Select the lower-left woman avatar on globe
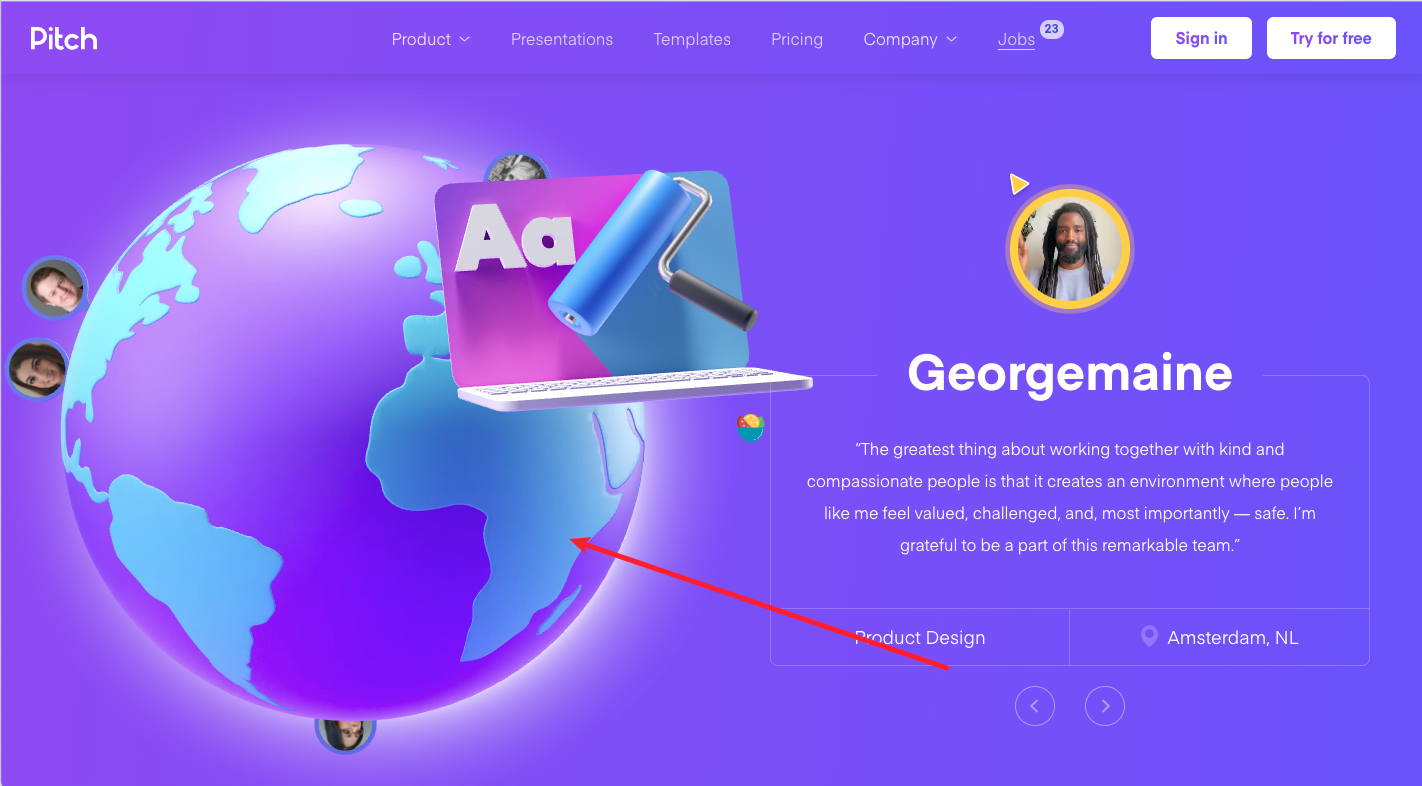The height and width of the screenshot is (786, 1422). [38, 369]
